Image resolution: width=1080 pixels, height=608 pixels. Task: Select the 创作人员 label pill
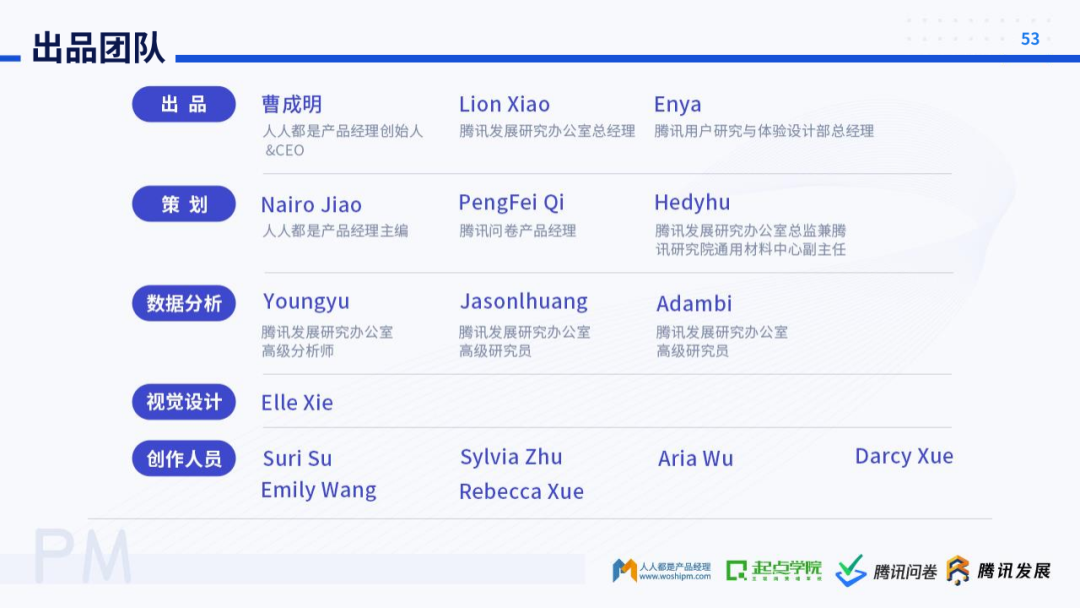pos(184,459)
